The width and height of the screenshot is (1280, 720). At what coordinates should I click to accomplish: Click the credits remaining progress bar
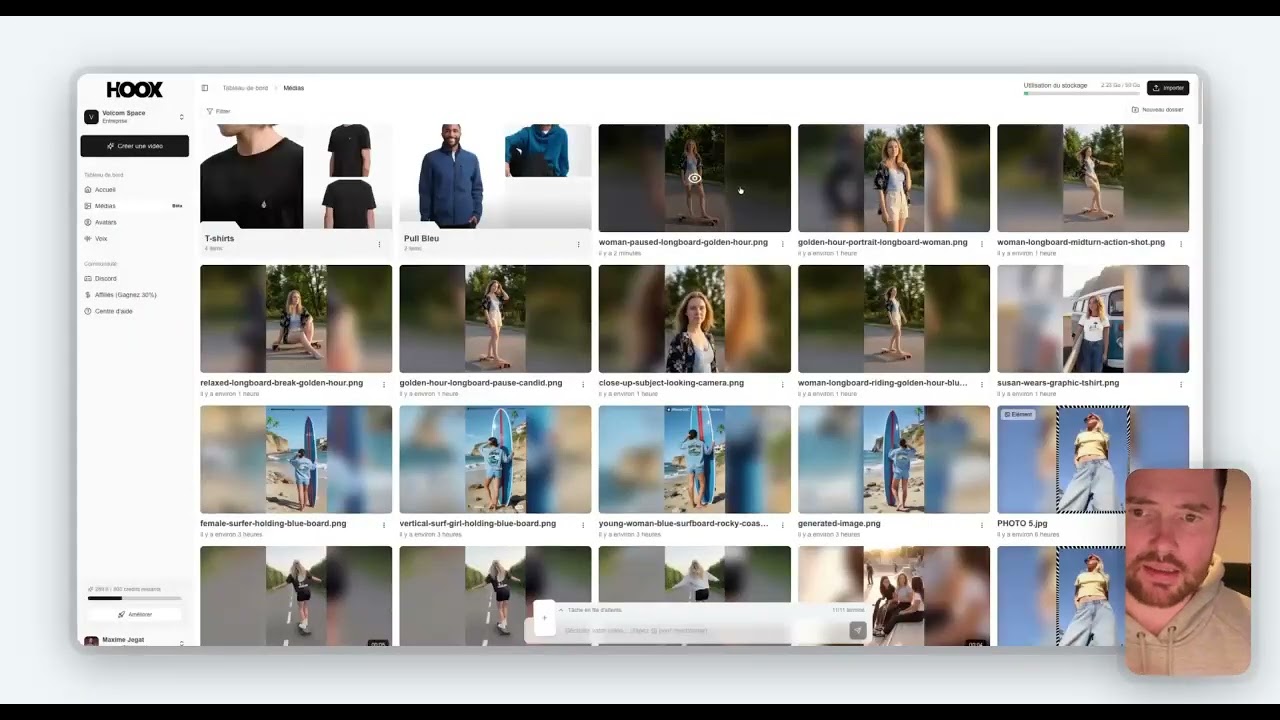pos(134,598)
